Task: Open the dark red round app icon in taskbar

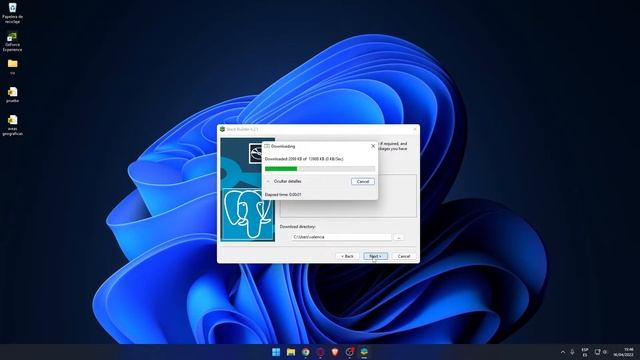Action: point(320,352)
